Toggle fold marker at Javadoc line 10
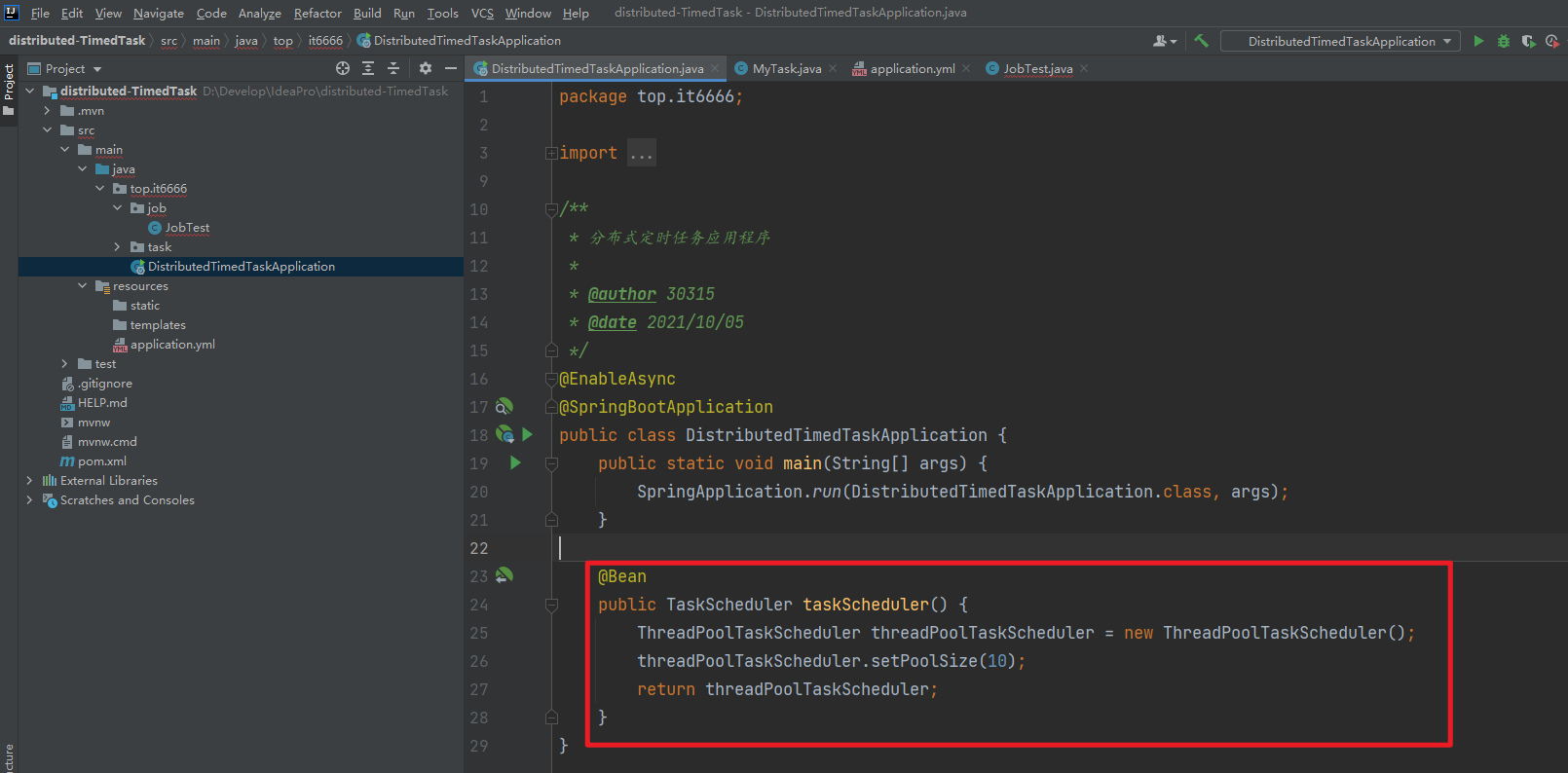This screenshot has width=1568, height=773. tap(551, 209)
